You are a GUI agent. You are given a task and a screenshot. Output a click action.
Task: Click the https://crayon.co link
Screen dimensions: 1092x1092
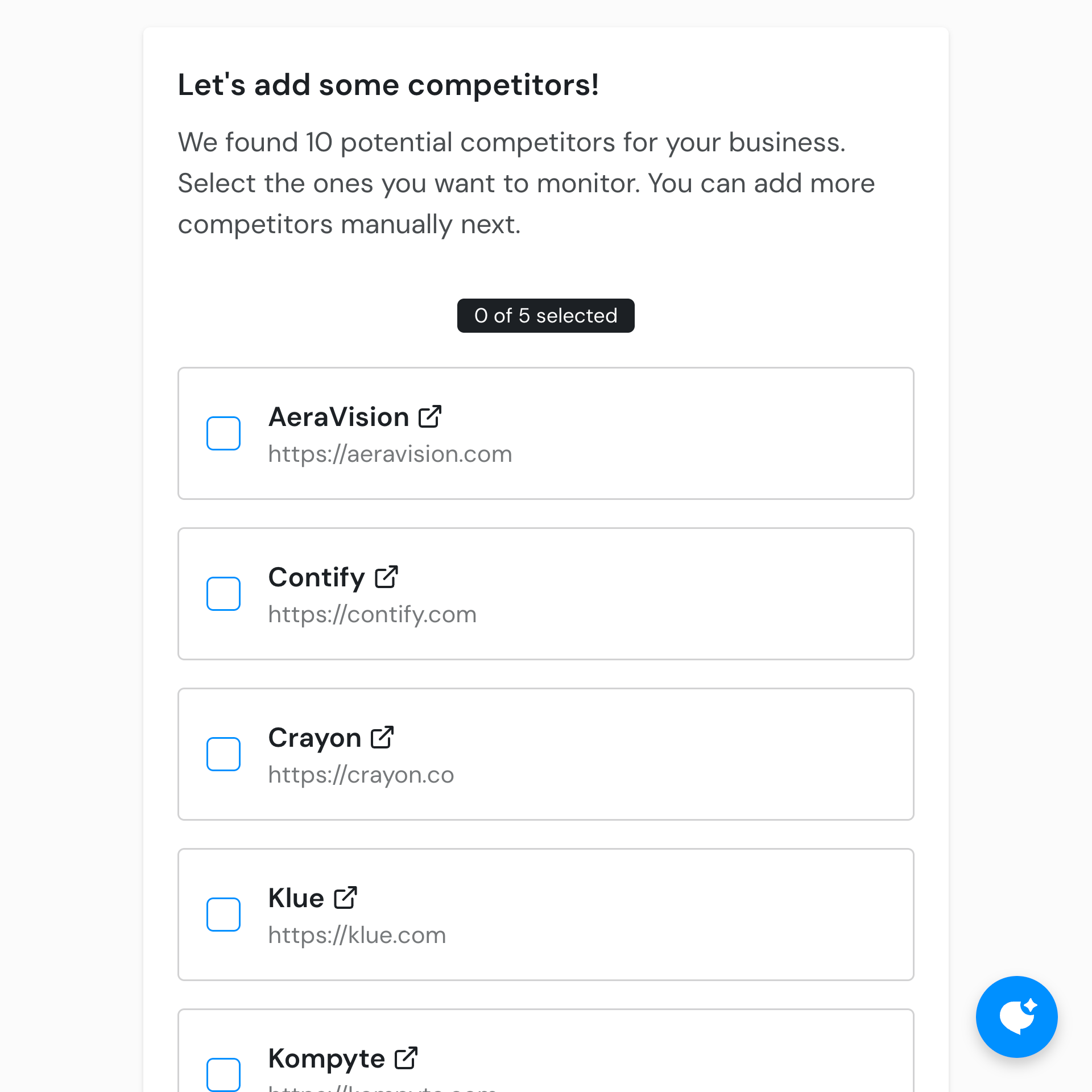coord(361,774)
